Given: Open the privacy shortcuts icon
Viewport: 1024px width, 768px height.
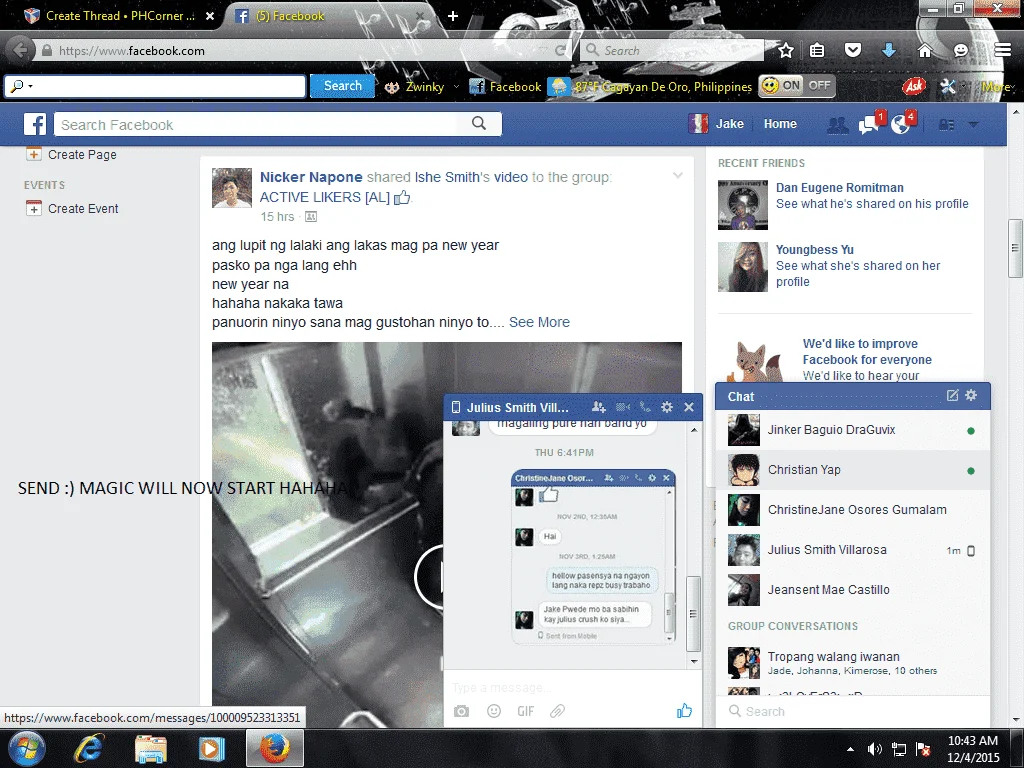Looking at the screenshot, I should (946, 125).
